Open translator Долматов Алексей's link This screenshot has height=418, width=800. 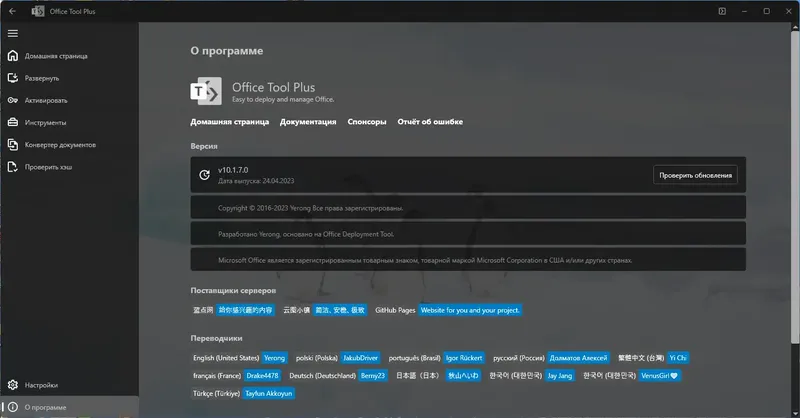point(578,358)
